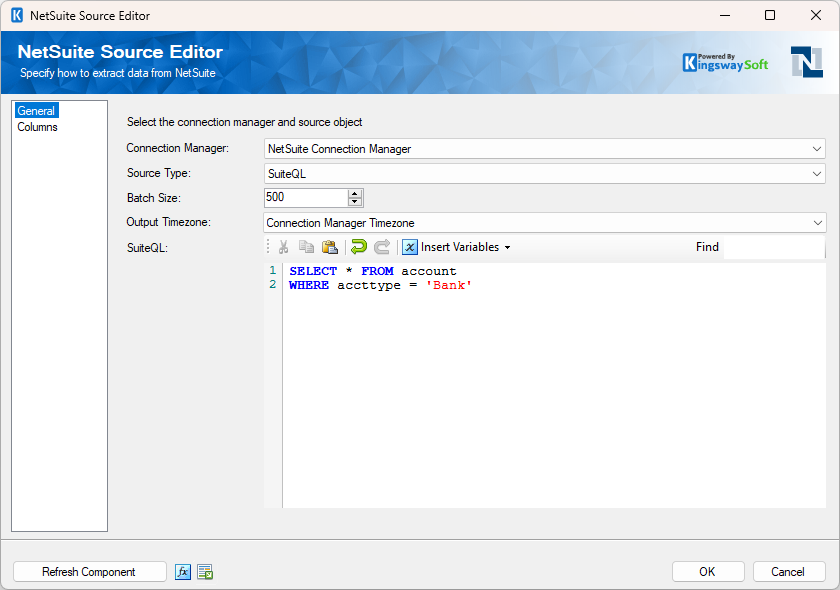
Task: Click the WHERE keyword on line 2
Action: (x=309, y=285)
